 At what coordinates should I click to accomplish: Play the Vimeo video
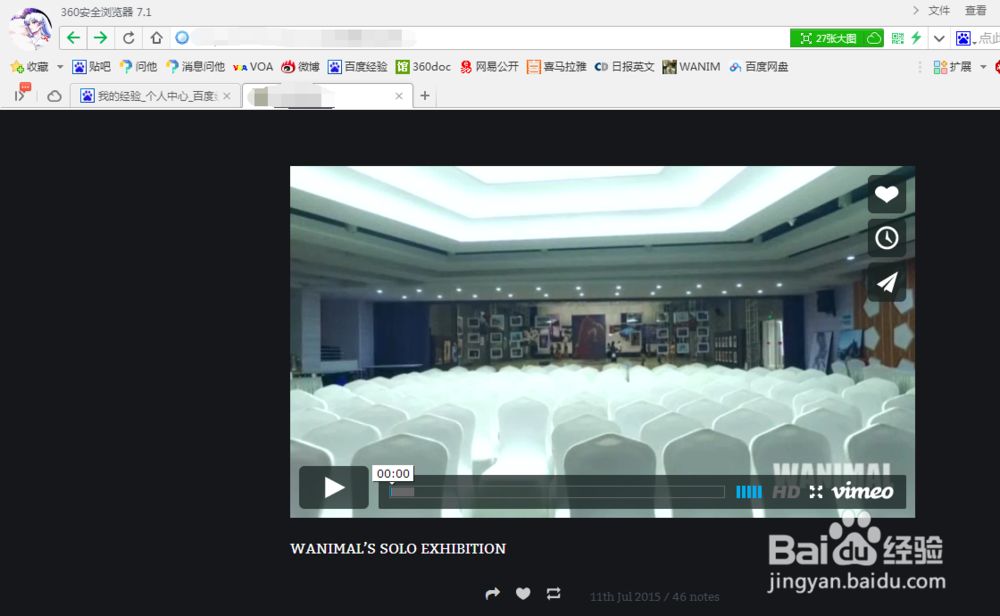click(334, 487)
